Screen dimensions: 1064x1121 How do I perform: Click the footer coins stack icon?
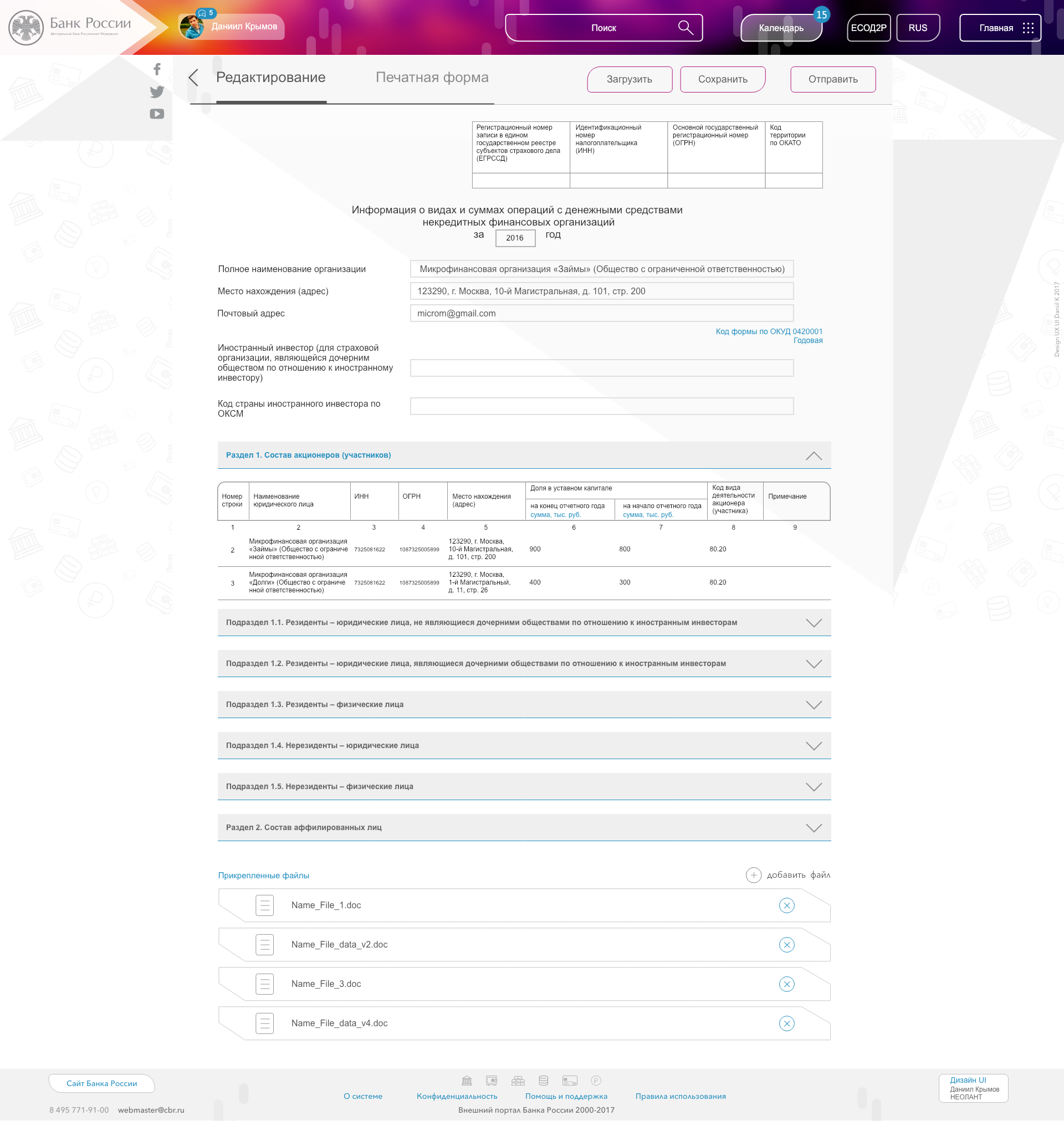543,1081
